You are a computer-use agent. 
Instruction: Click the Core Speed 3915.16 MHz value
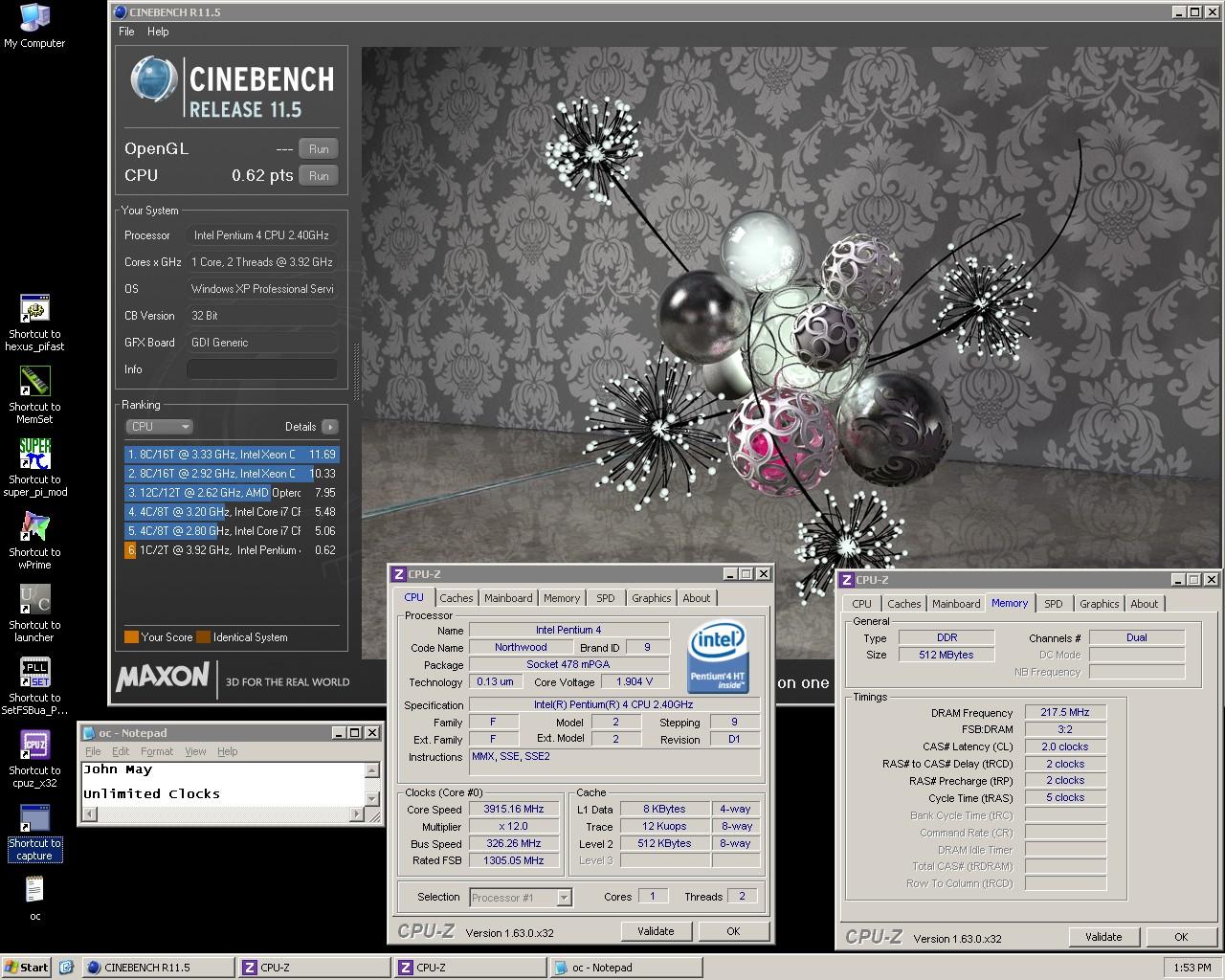click(514, 810)
